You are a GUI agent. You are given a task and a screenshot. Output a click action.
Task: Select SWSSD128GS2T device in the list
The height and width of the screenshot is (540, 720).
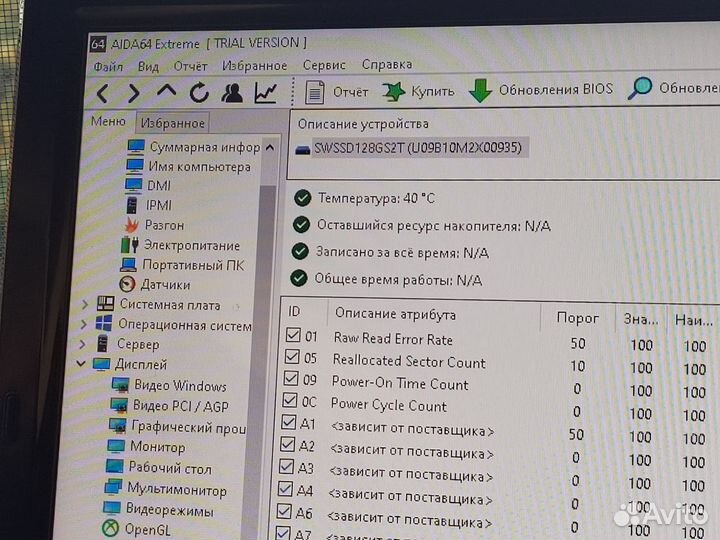pyautogui.click(x=416, y=148)
